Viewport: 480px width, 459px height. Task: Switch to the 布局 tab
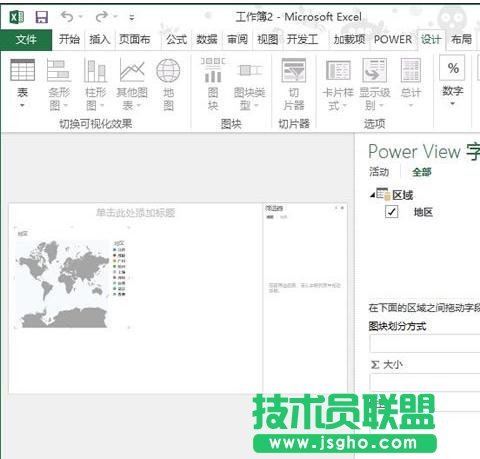tap(461, 40)
